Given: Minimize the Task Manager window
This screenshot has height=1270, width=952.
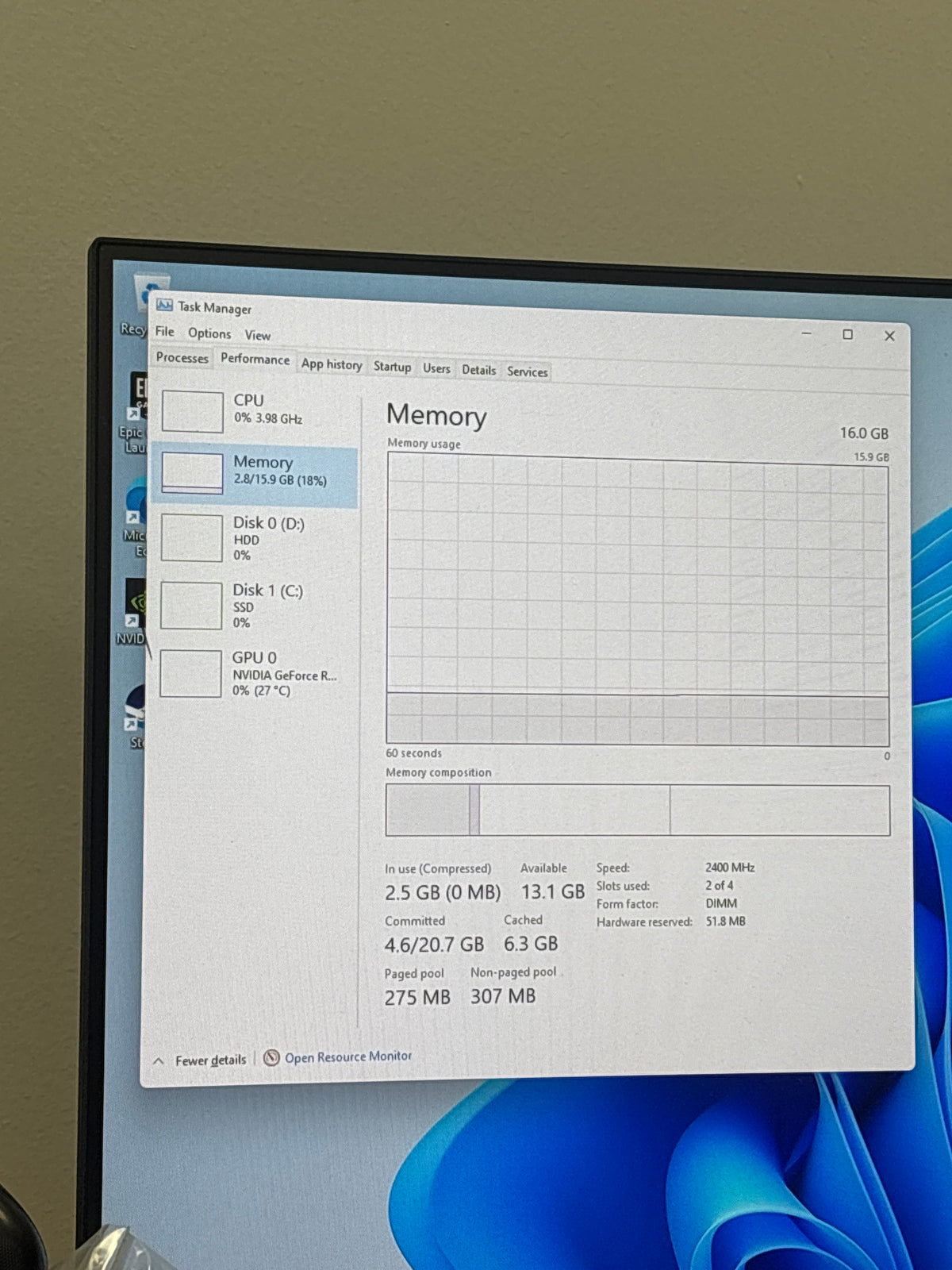Looking at the screenshot, I should click(x=807, y=333).
